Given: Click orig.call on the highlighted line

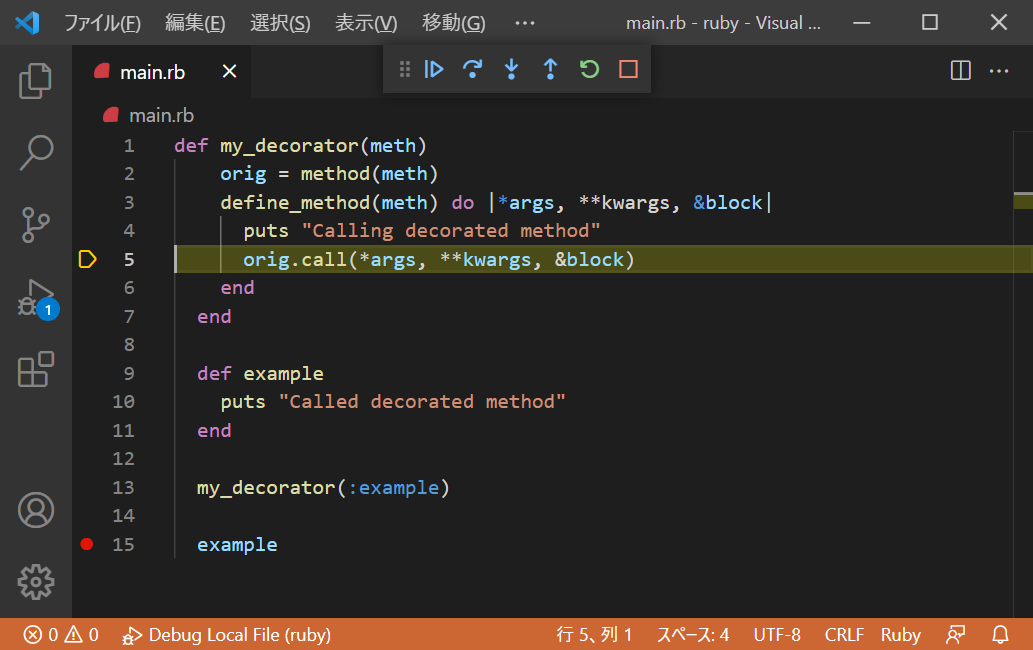Looking at the screenshot, I should [294, 259].
